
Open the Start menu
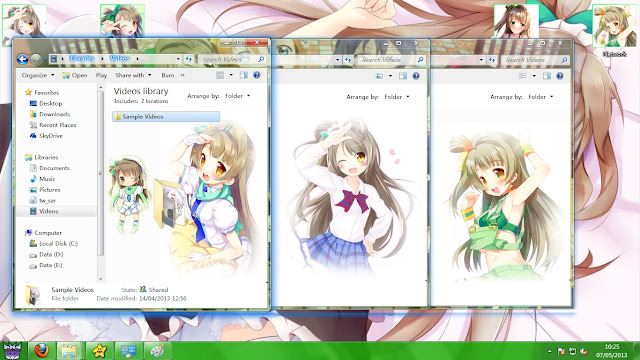click(x=12, y=351)
